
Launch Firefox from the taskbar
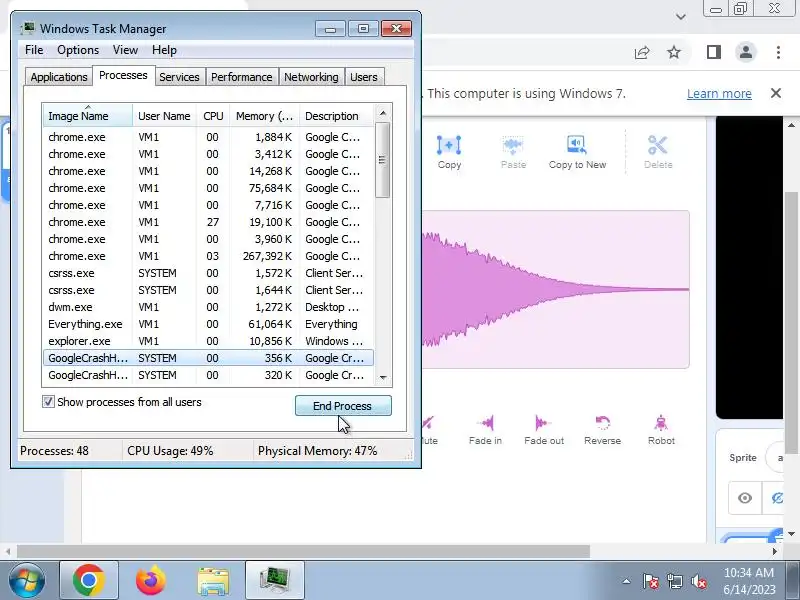(x=151, y=580)
